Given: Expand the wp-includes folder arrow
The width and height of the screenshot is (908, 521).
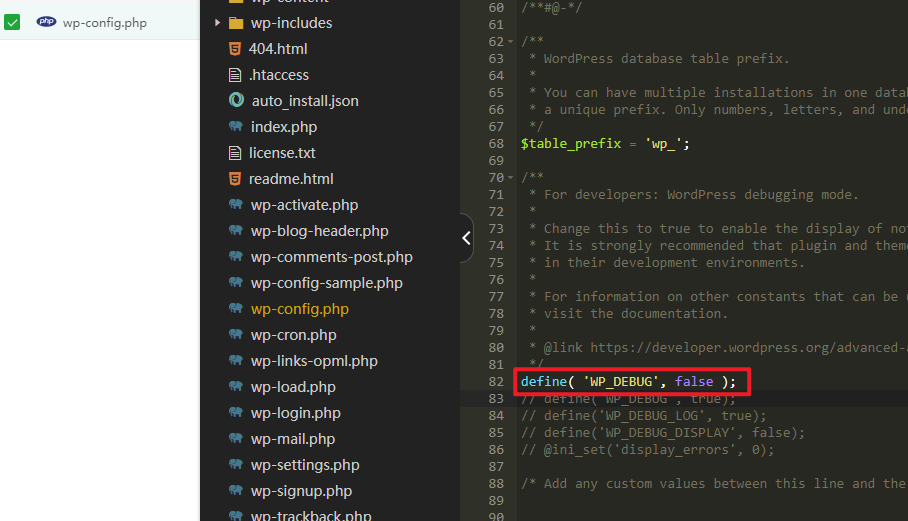Looking at the screenshot, I should tap(217, 23).
